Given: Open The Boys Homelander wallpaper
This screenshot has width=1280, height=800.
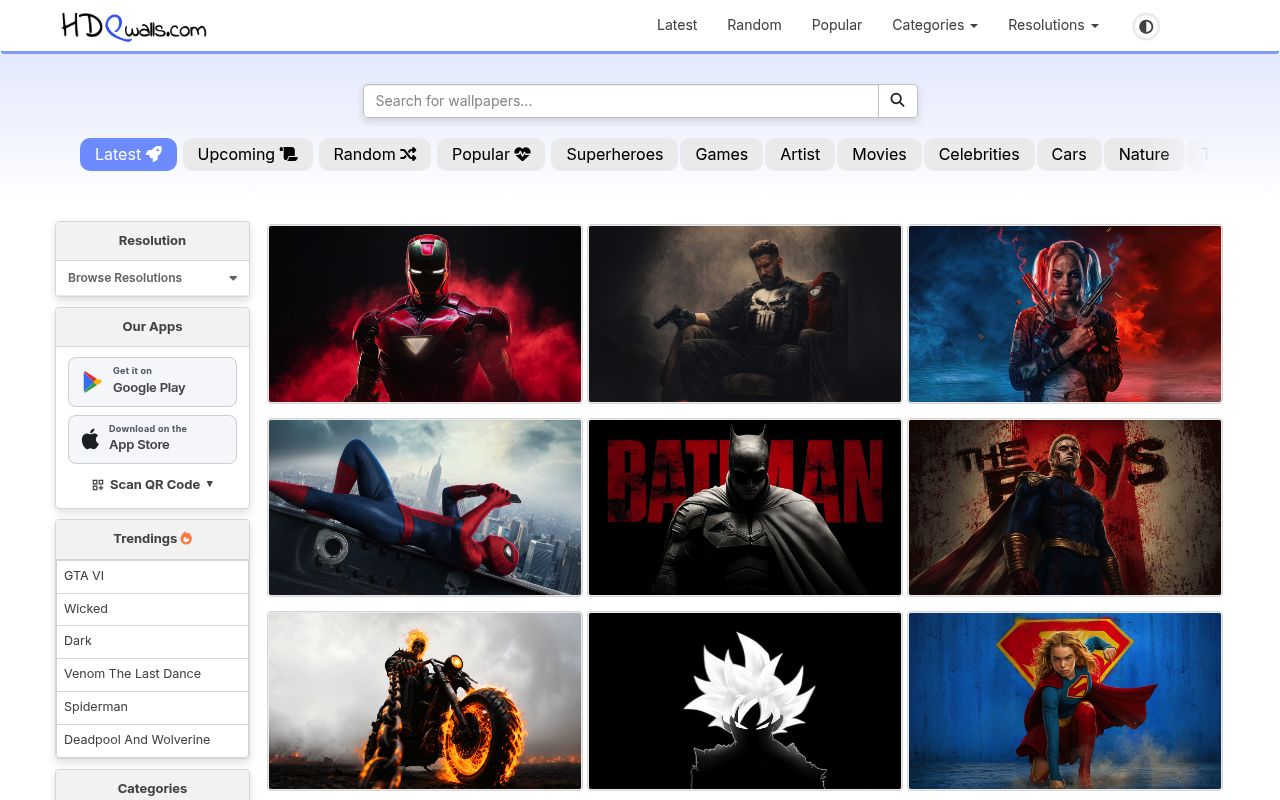Looking at the screenshot, I should pyautogui.click(x=1065, y=507).
